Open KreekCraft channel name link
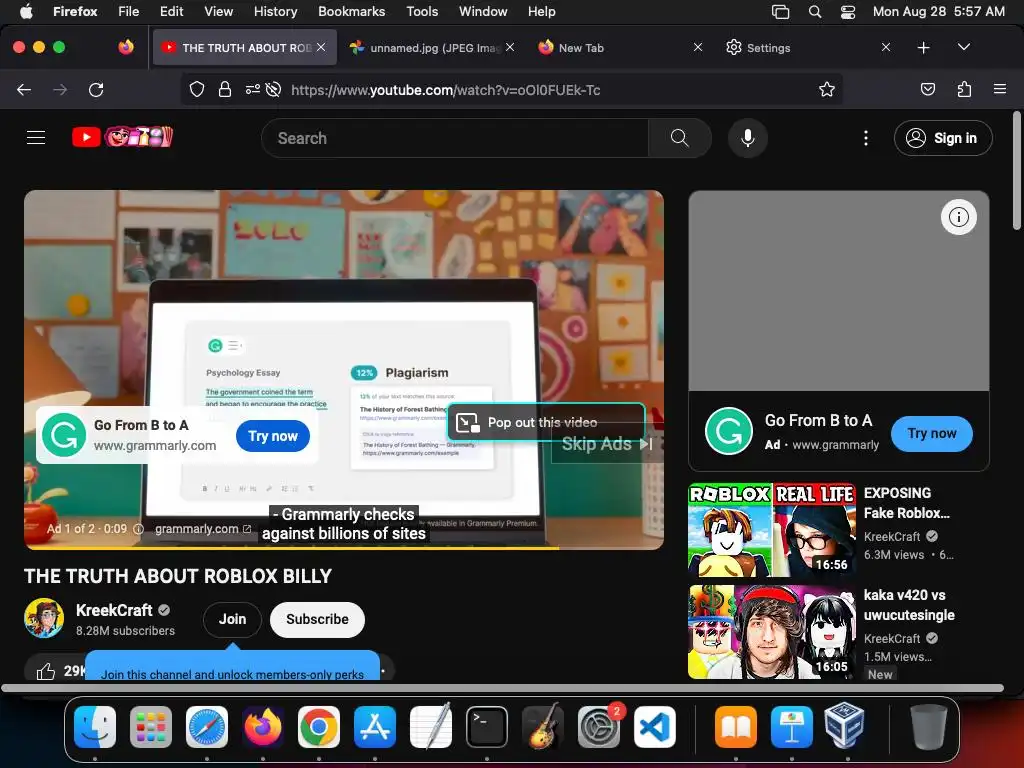1024x768 pixels. click(x=114, y=610)
